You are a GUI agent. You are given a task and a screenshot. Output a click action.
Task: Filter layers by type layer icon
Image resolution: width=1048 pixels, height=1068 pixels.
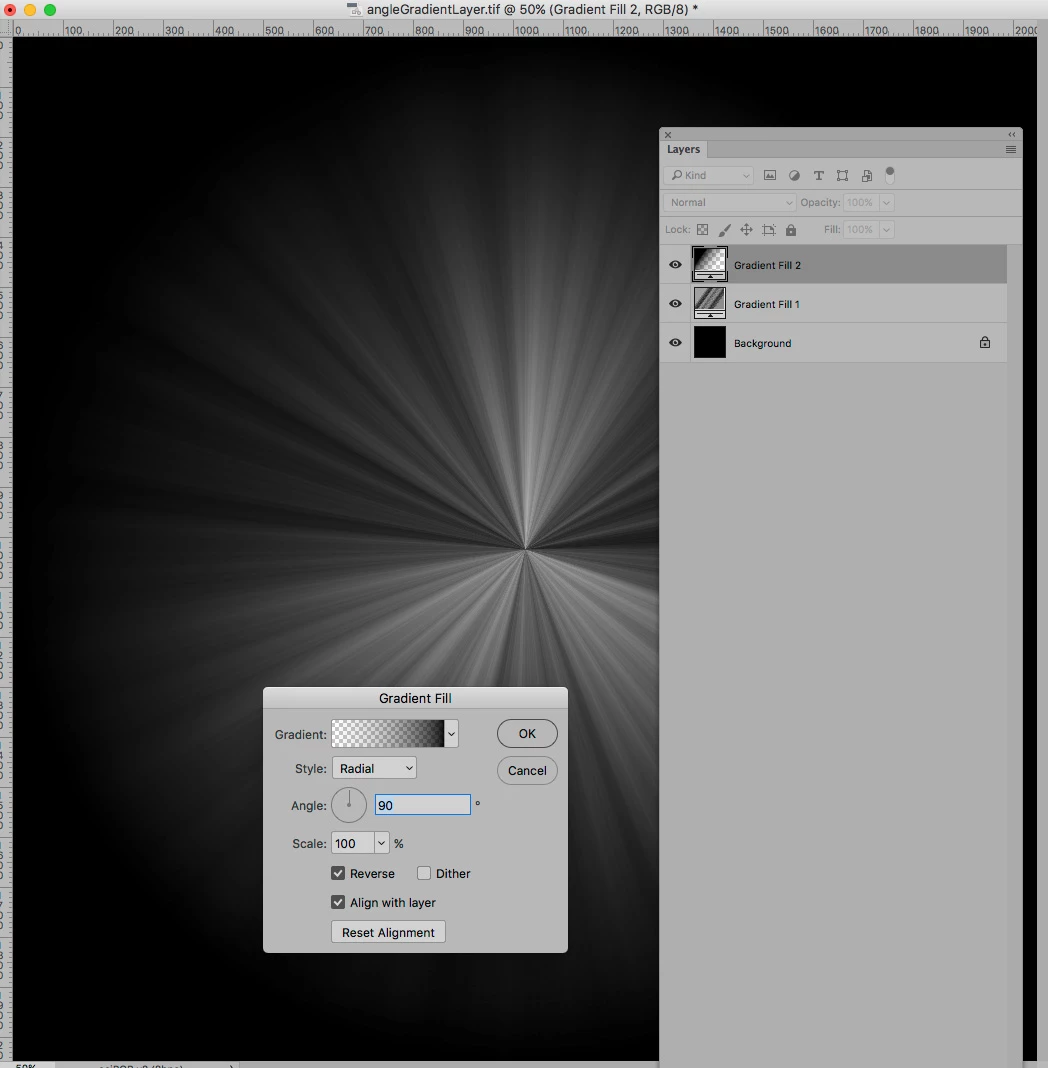(x=819, y=175)
